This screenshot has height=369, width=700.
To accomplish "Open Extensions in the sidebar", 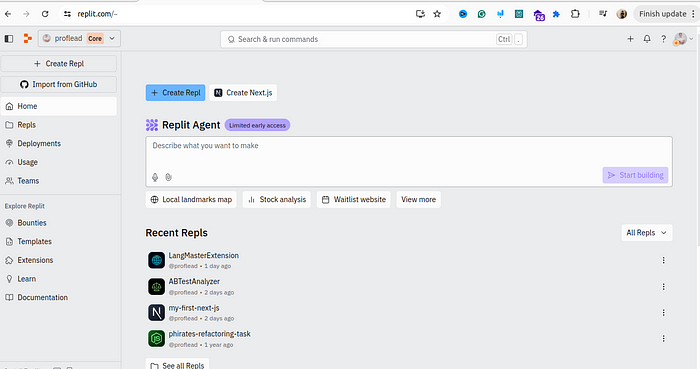I will point(58,260).
